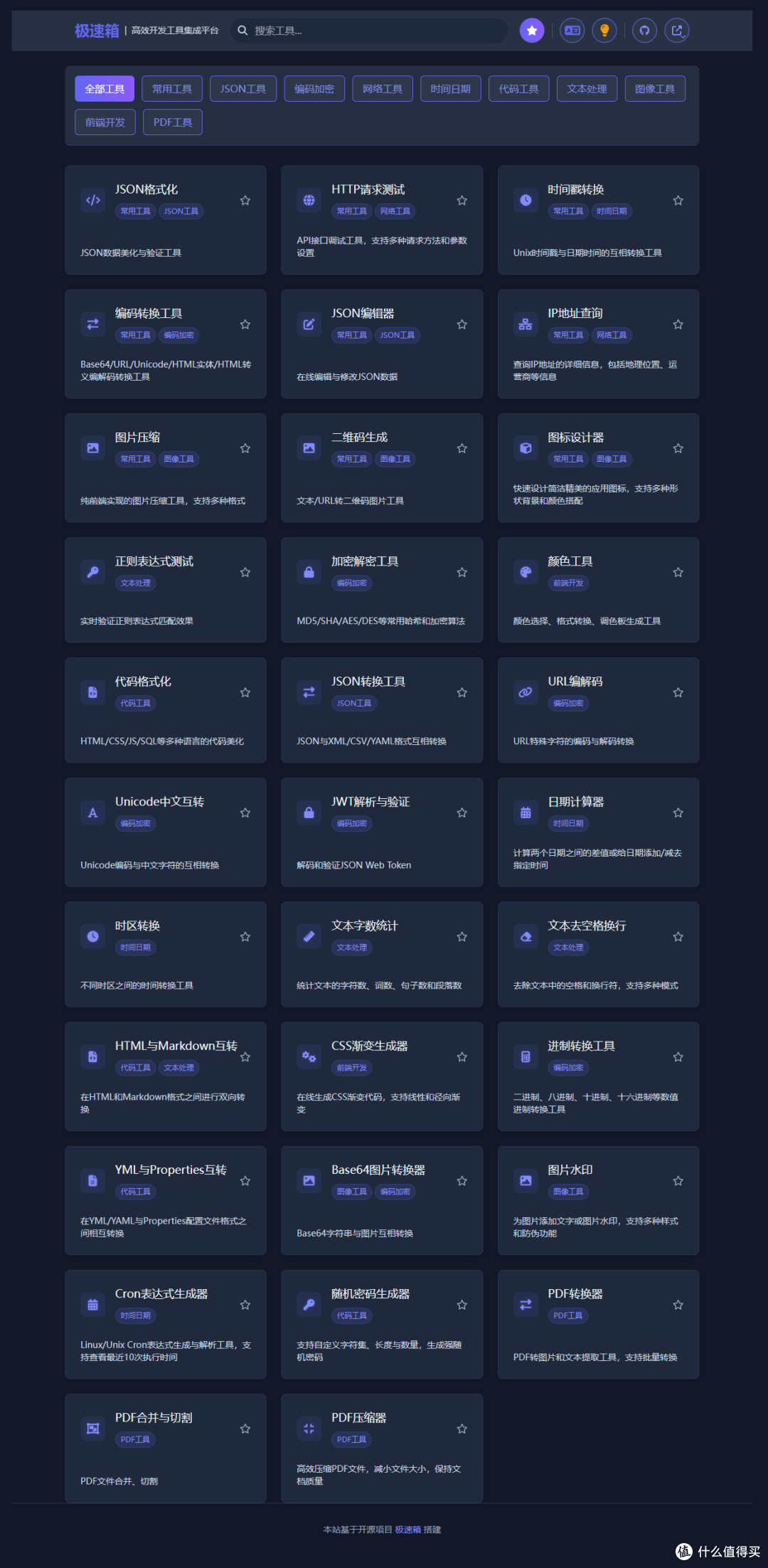Click the 进制转换工具 calculator icon
This screenshot has height=1568, width=768.
(526, 1056)
